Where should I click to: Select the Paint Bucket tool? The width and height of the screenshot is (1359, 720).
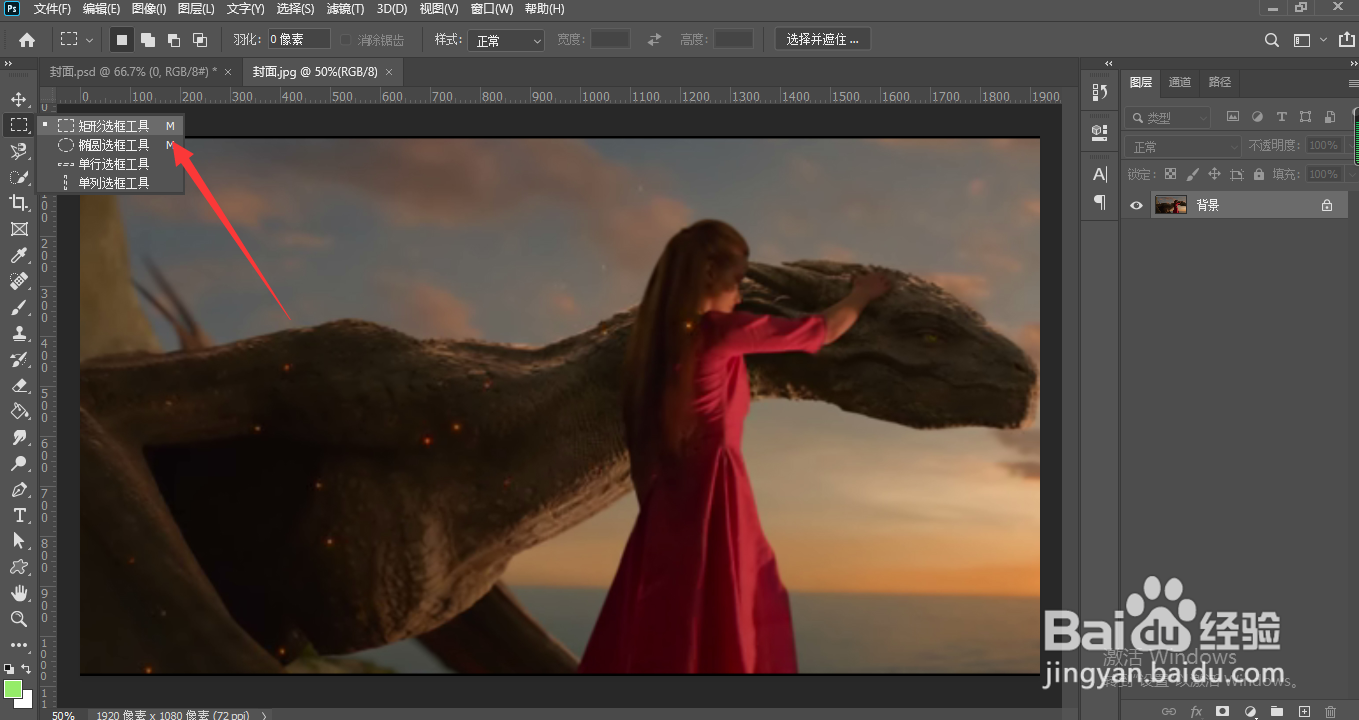(x=18, y=411)
